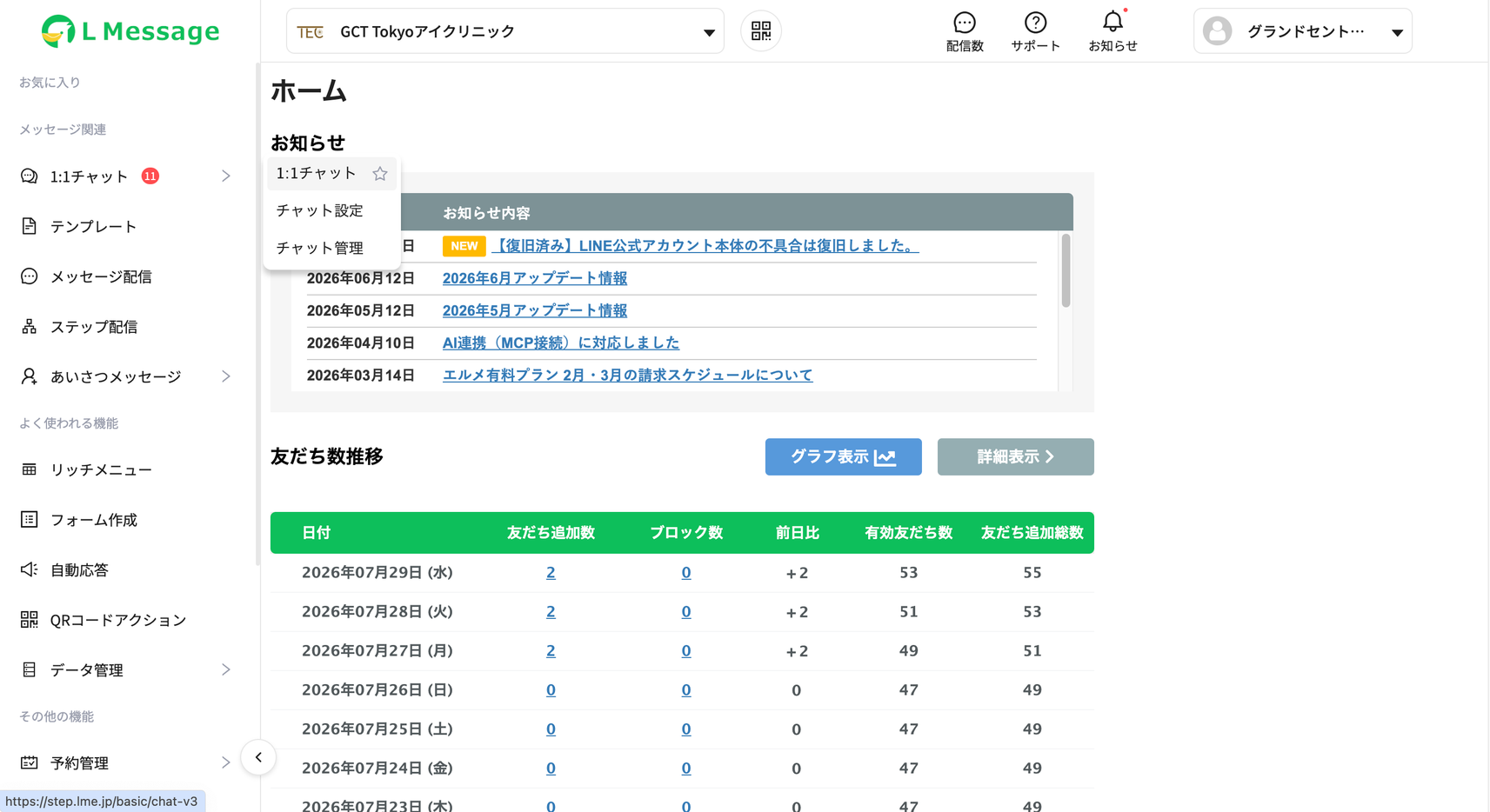Click the 2026年04月10日 notice date

361,343
